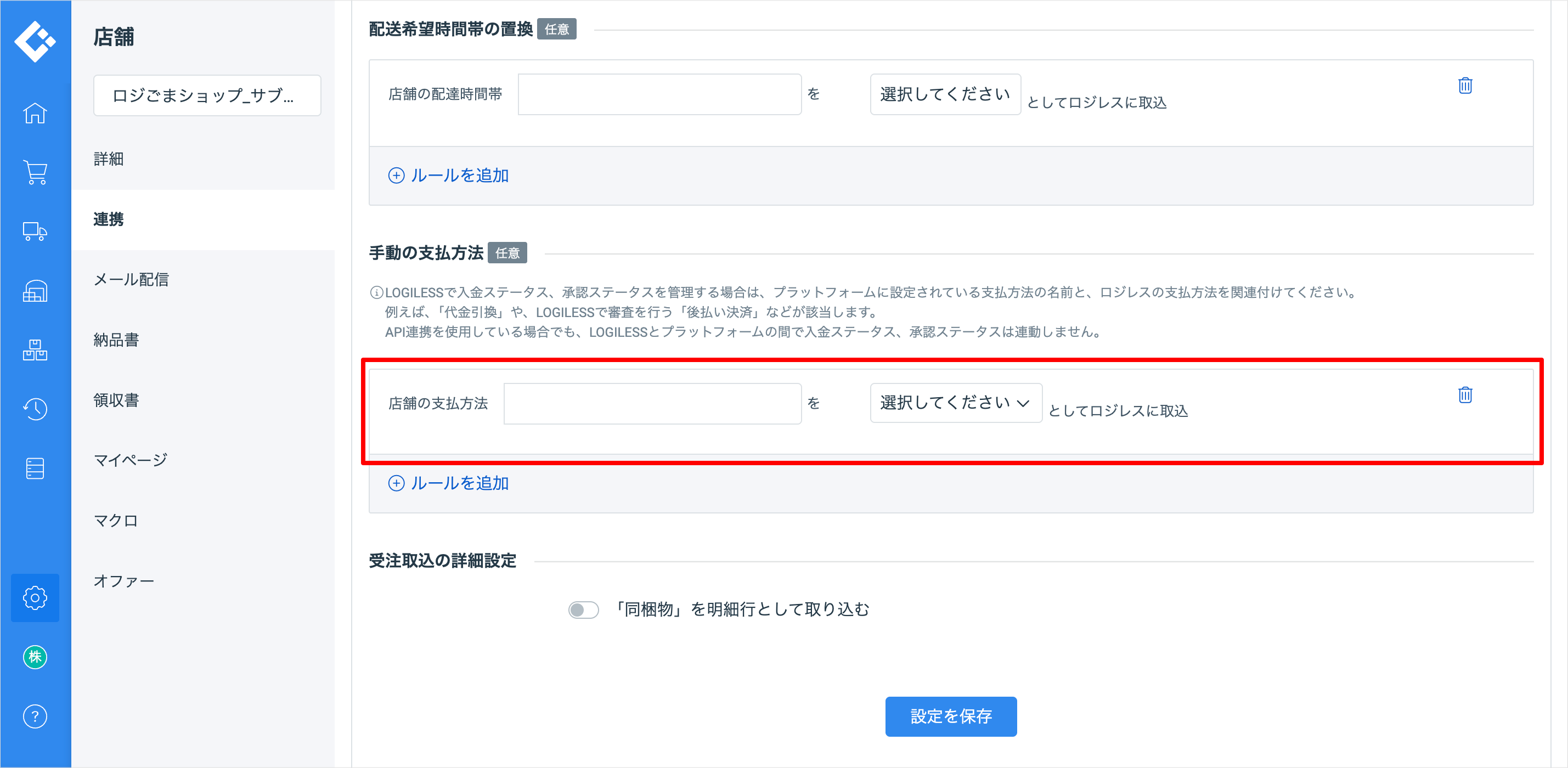Open the warehouse icon in sidebar
This screenshot has width=1568, height=768.
pos(35,291)
